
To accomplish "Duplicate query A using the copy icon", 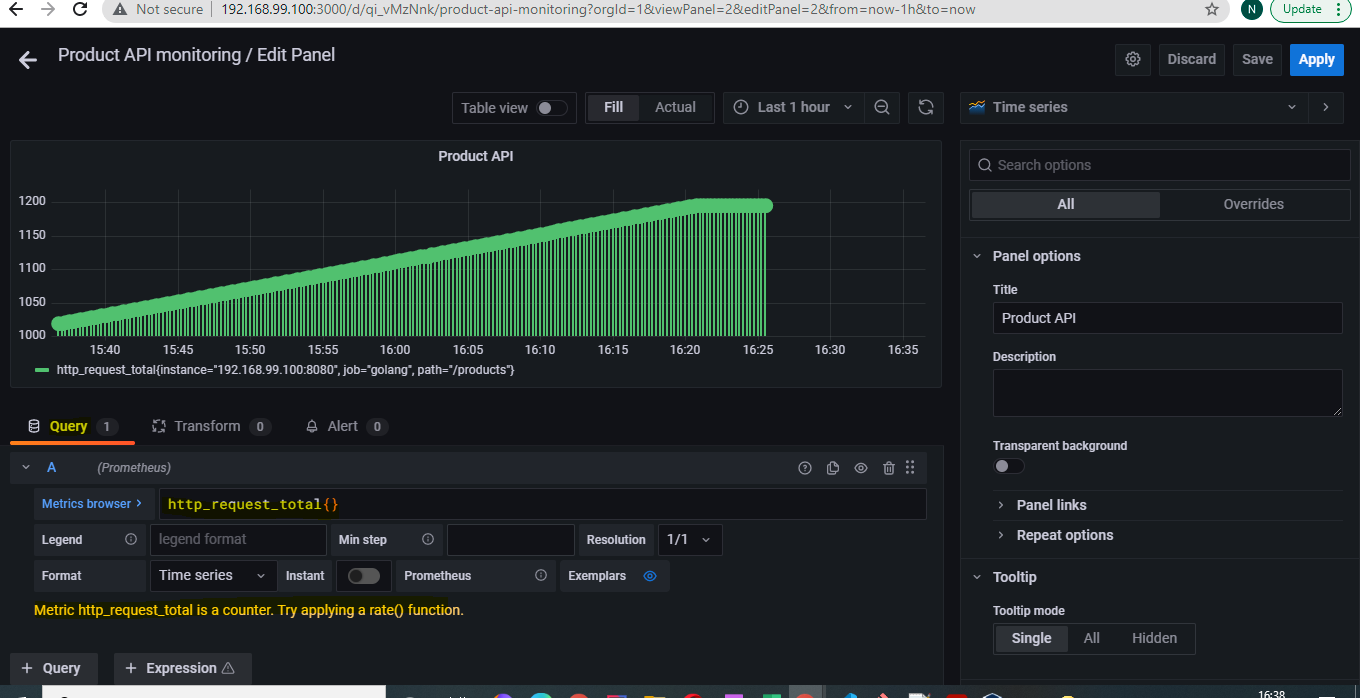I will click(832, 468).
